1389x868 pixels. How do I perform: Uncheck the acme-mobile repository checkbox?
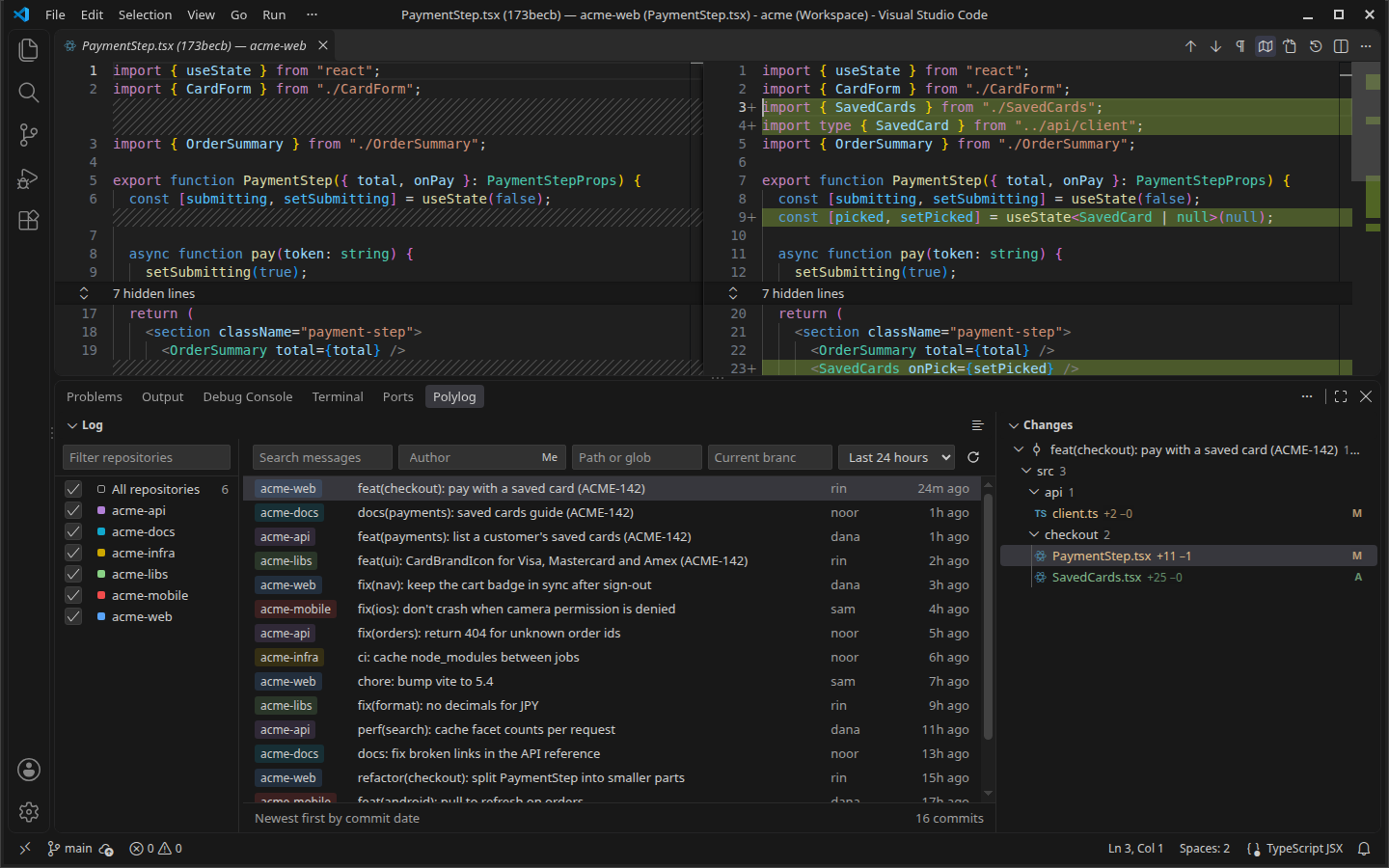[x=73, y=595]
